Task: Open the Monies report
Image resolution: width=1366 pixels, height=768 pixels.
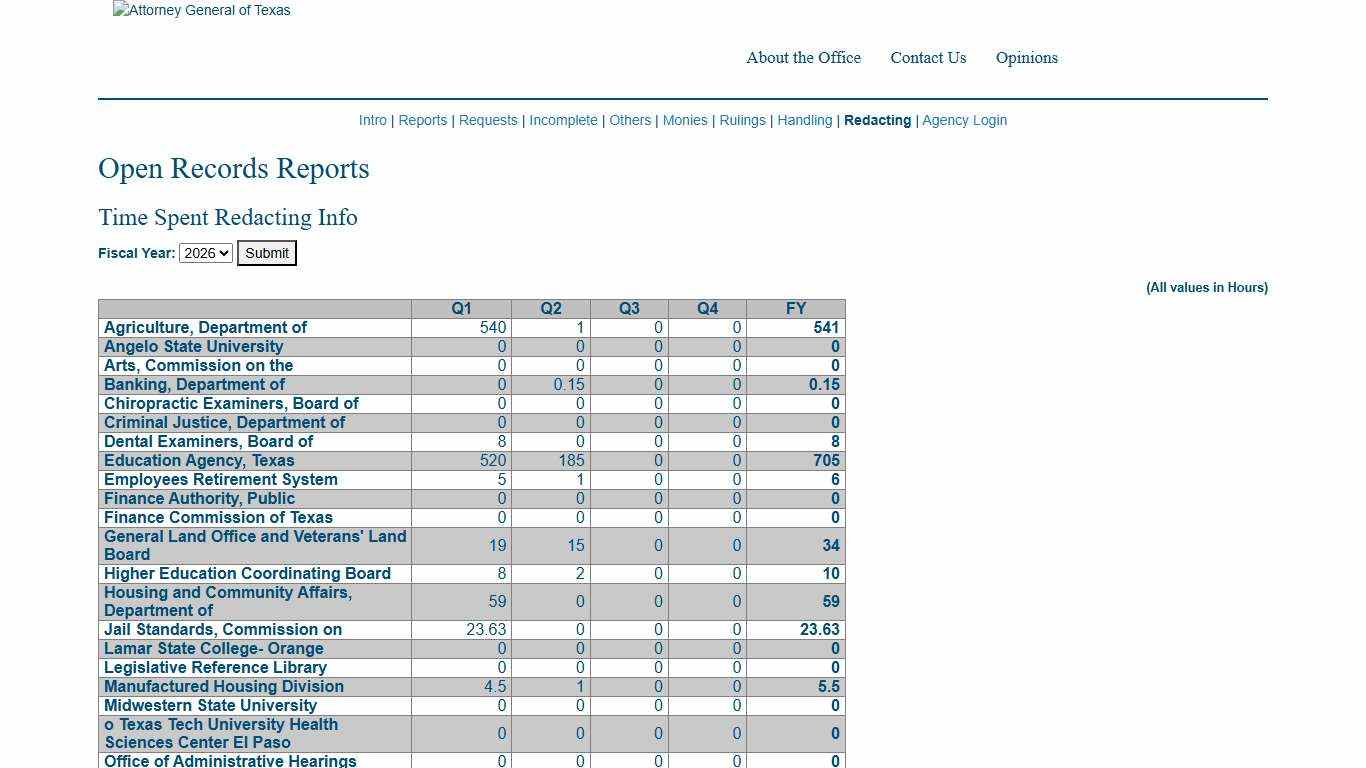Action: (685, 120)
